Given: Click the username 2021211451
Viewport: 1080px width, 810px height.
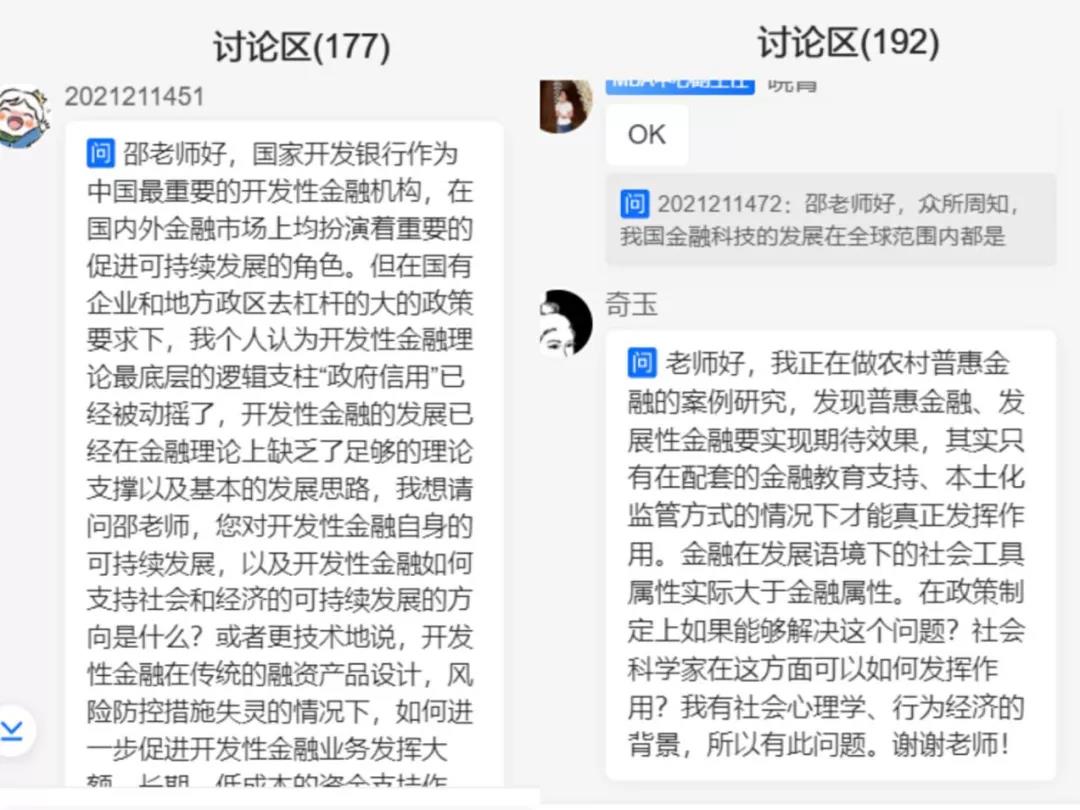Looking at the screenshot, I should [134, 96].
